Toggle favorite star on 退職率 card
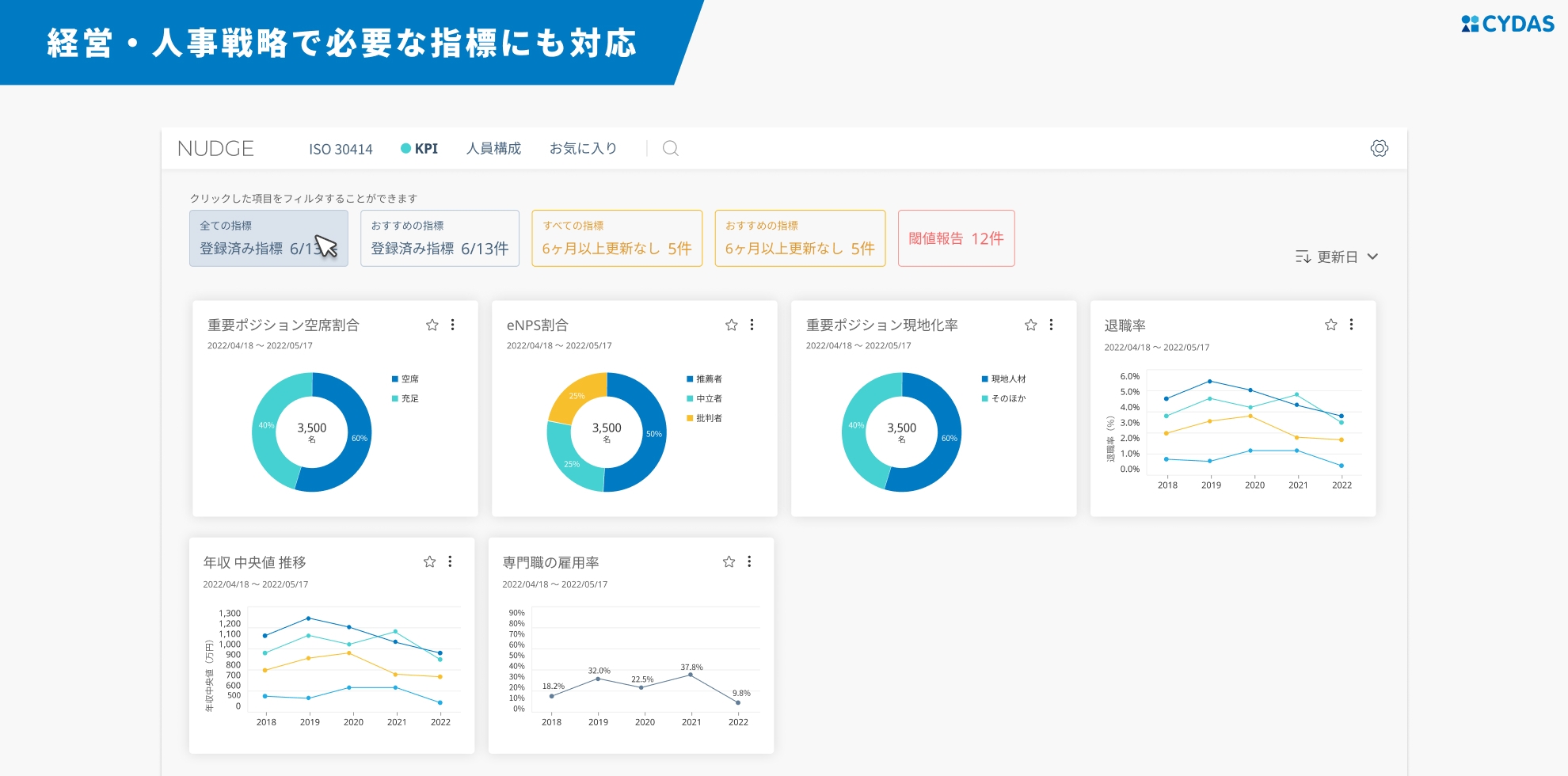This screenshot has height=776, width=1568. 1330,325
